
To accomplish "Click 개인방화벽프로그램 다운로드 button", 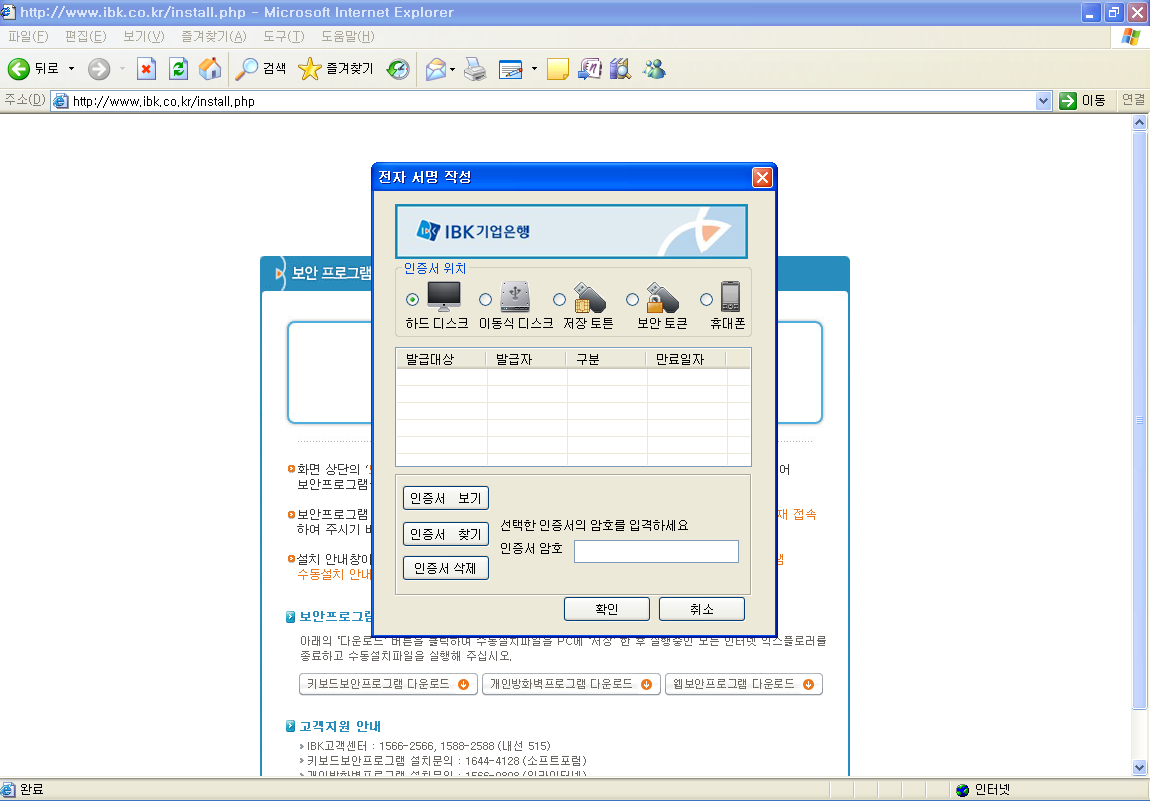I will [x=571, y=684].
